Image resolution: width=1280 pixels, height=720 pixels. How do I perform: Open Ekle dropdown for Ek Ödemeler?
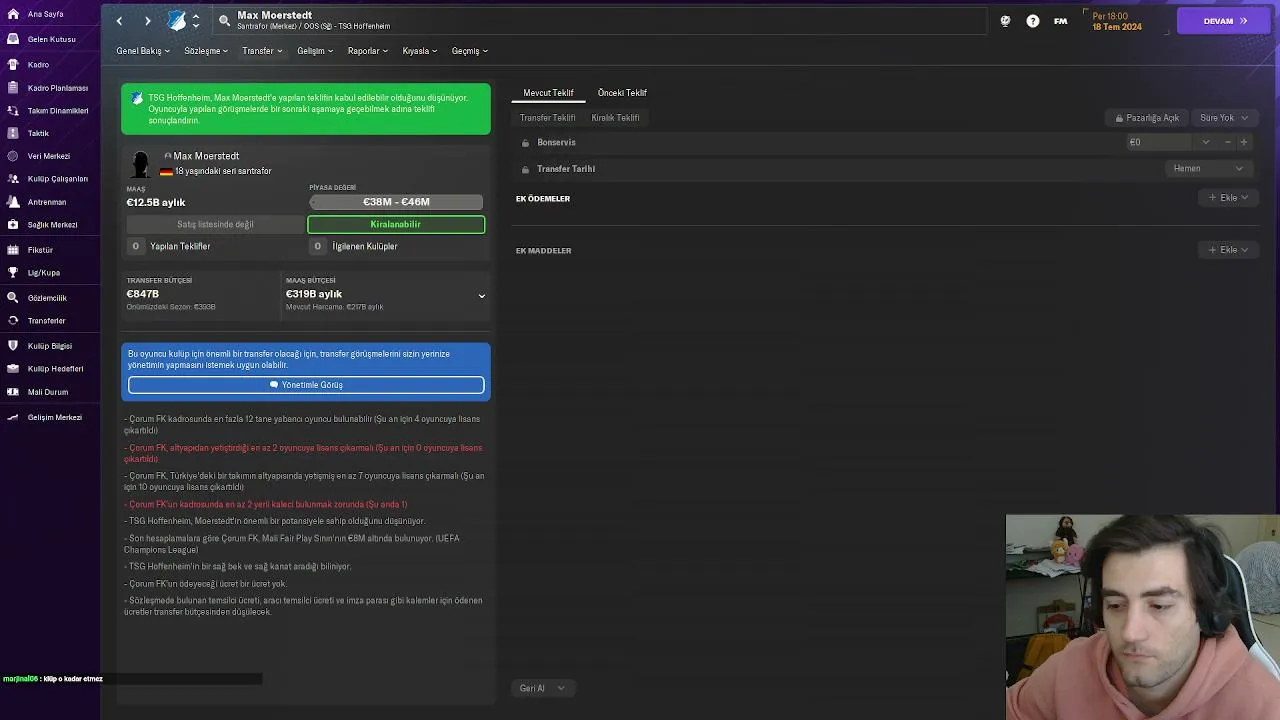(x=1228, y=198)
